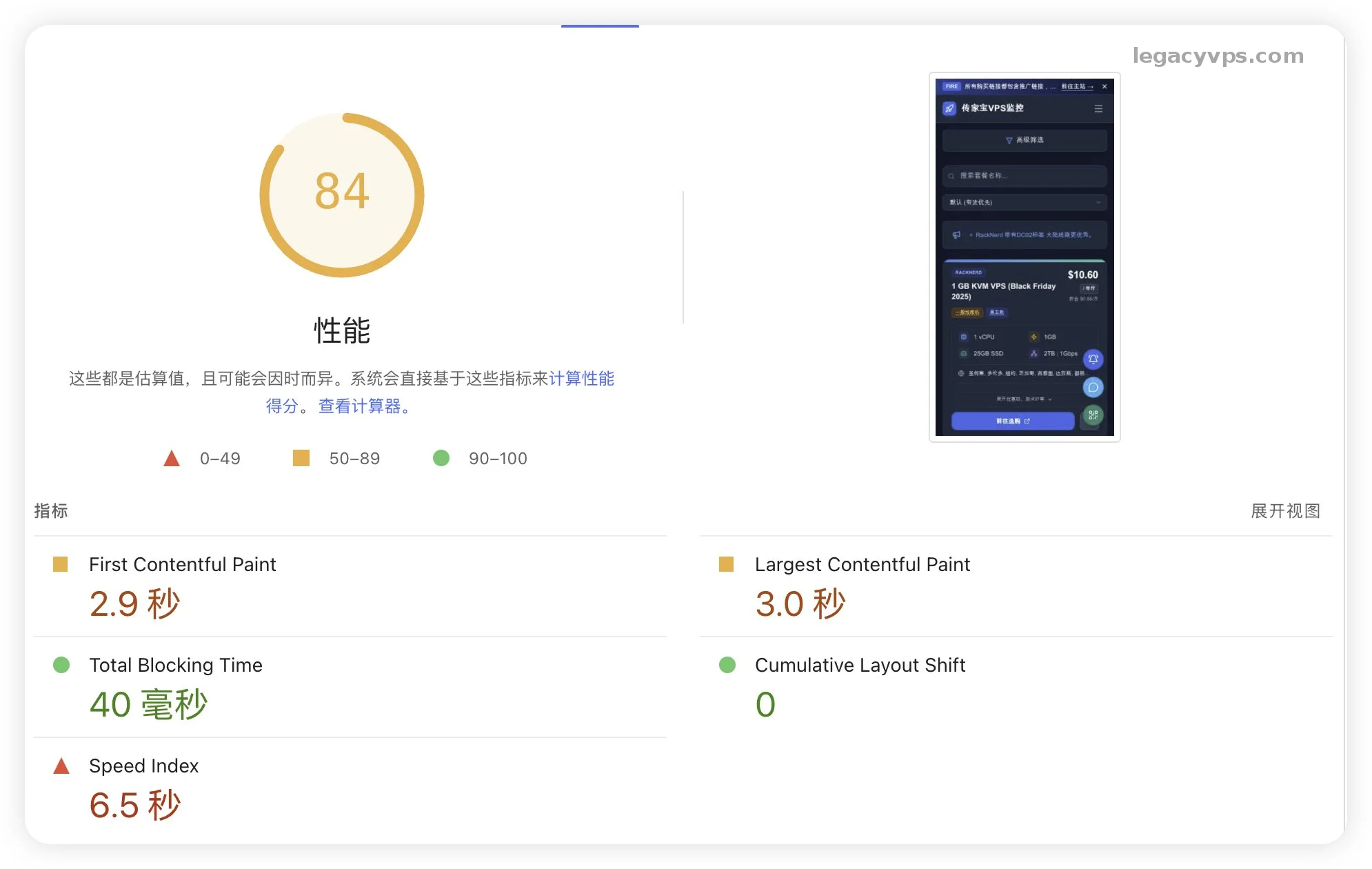Select the Speed Index metric row

(x=143, y=766)
